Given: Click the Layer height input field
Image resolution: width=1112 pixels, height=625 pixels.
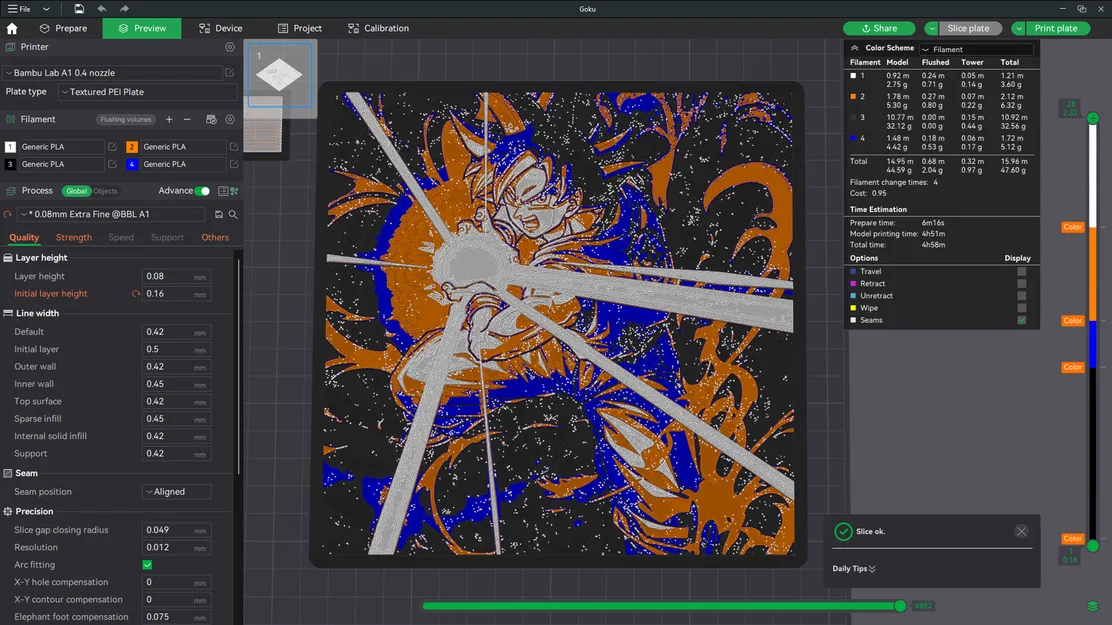Looking at the screenshot, I should 176,277.
